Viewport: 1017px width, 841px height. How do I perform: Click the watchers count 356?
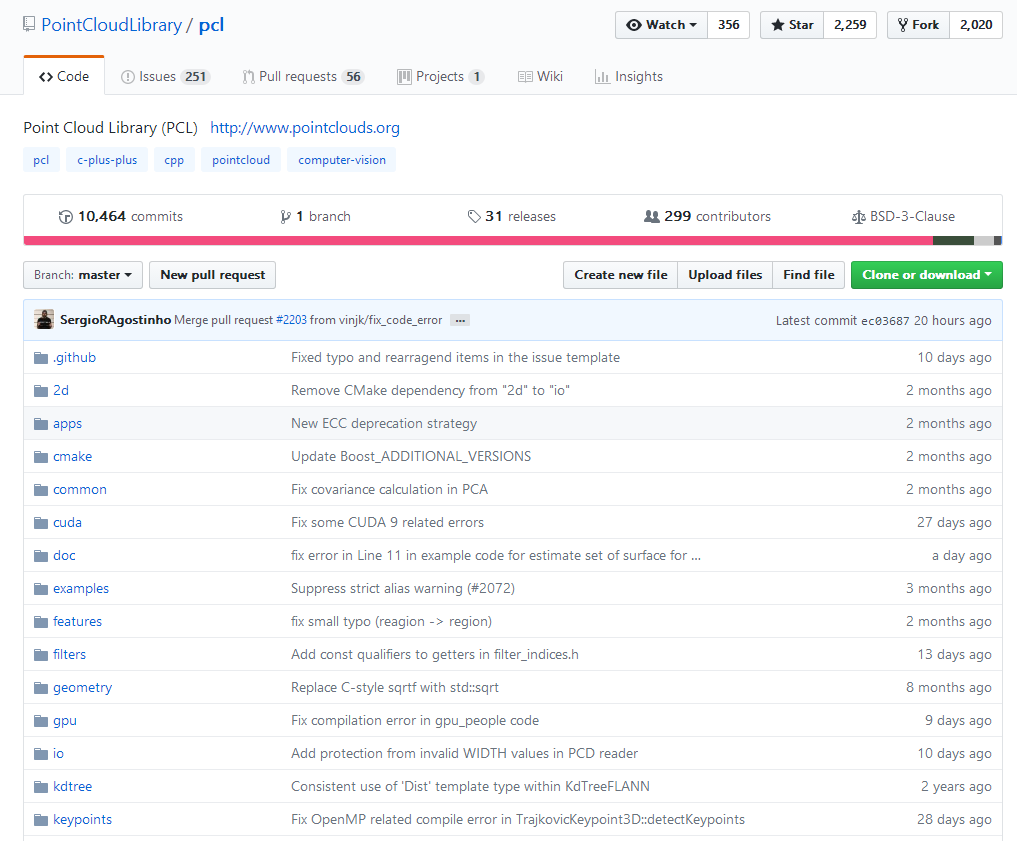pyautogui.click(x=728, y=25)
